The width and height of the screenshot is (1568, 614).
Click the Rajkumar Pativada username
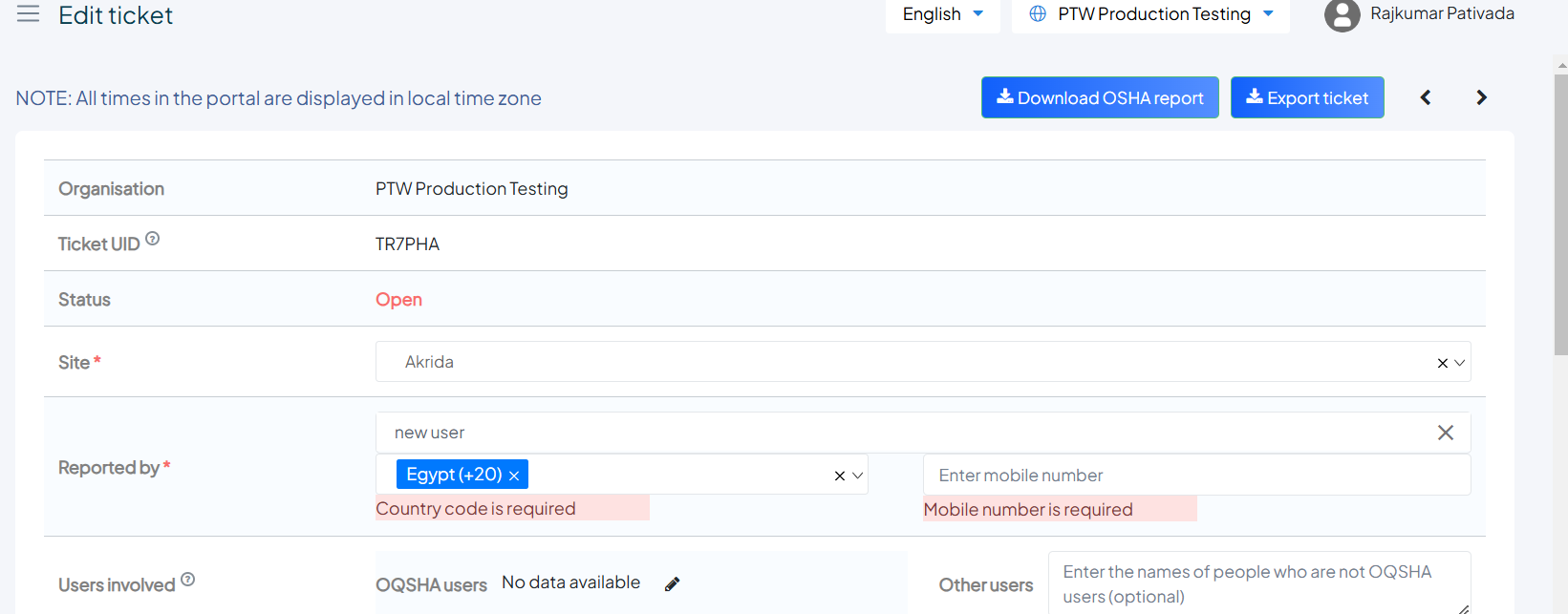tap(1441, 13)
